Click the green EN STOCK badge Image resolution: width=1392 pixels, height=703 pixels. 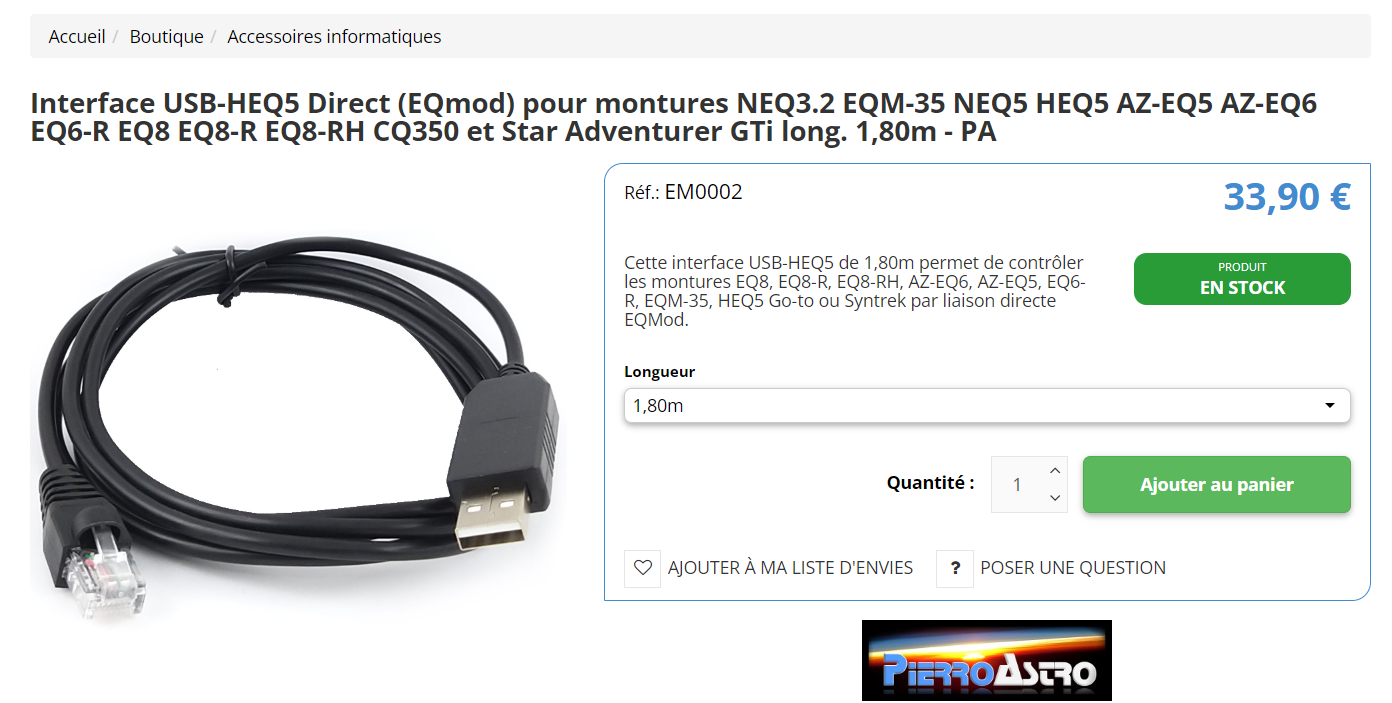tap(1242, 279)
